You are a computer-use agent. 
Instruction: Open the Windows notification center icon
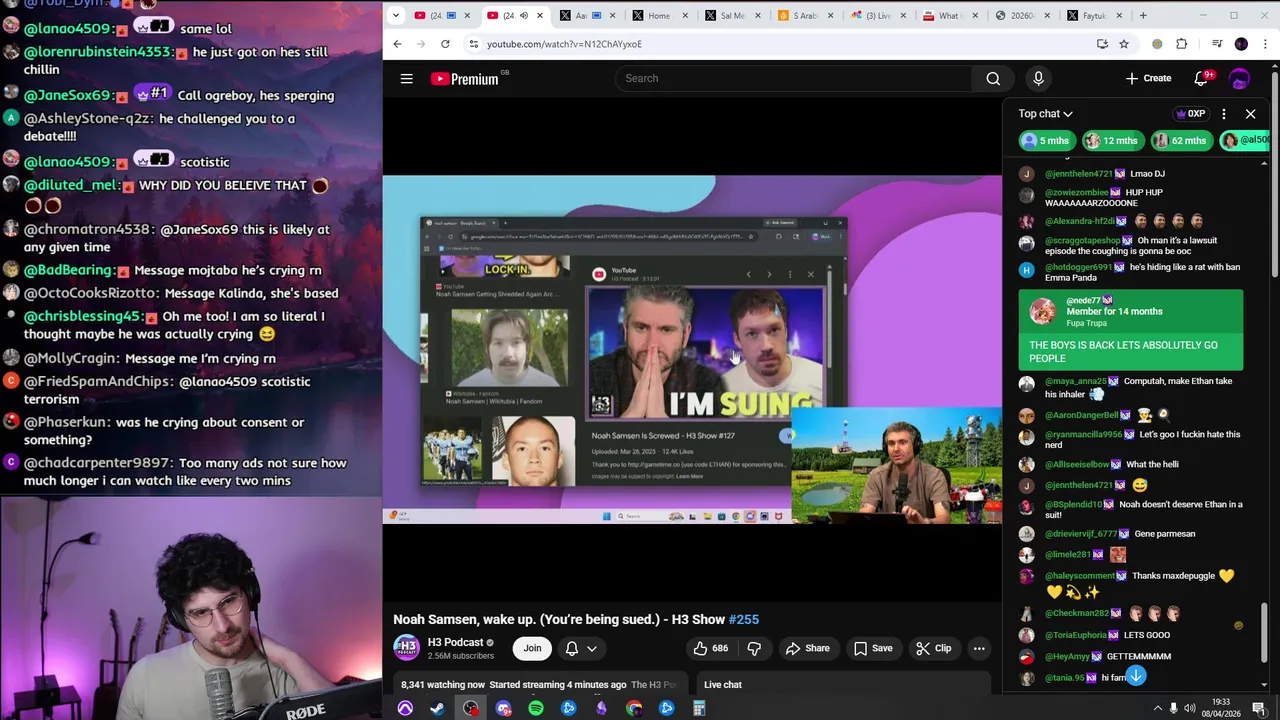pos(1259,708)
